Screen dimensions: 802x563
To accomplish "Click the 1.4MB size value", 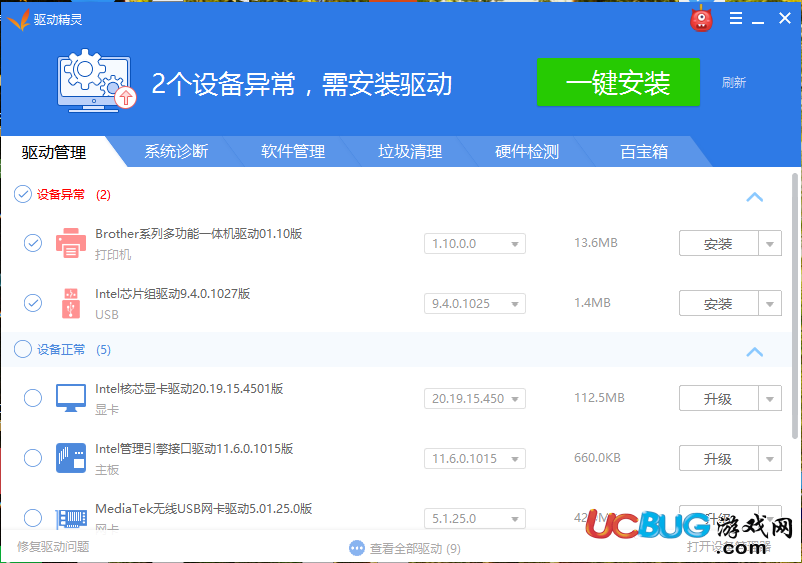I will point(592,303).
